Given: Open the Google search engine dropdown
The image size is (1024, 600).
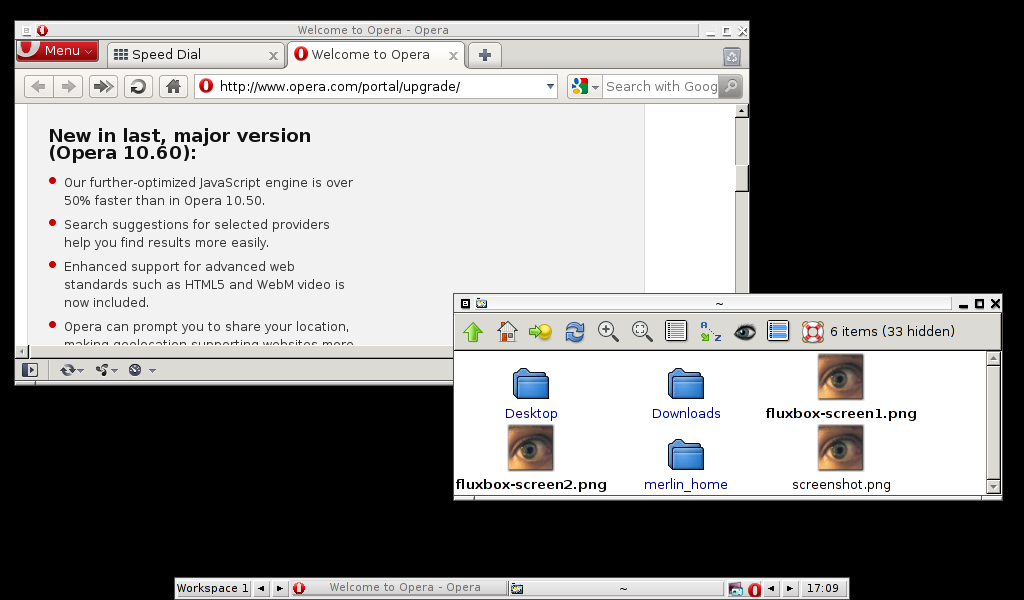Looking at the screenshot, I should (x=585, y=87).
